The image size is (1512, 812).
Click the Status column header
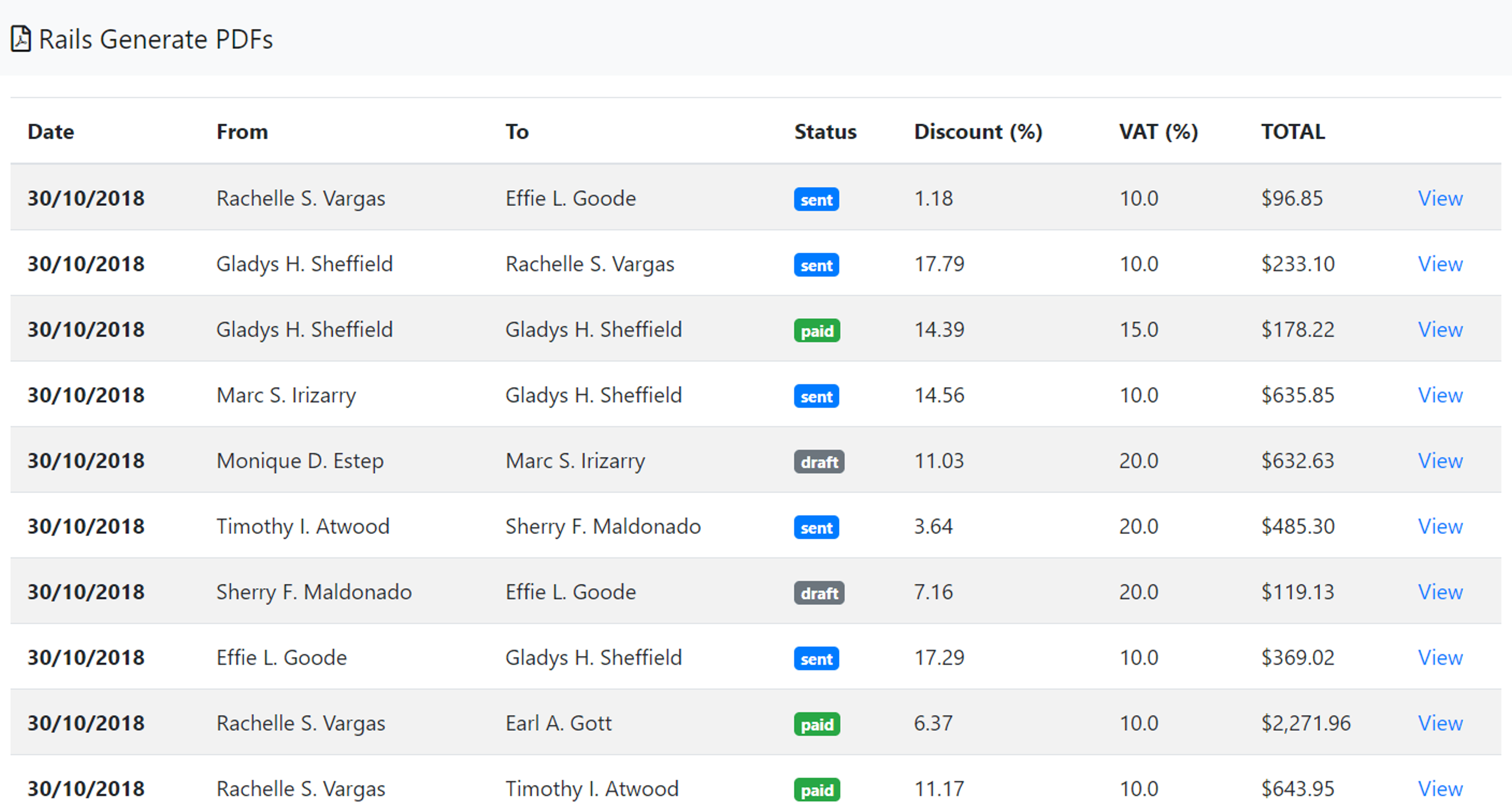click(x=825, y=132)
